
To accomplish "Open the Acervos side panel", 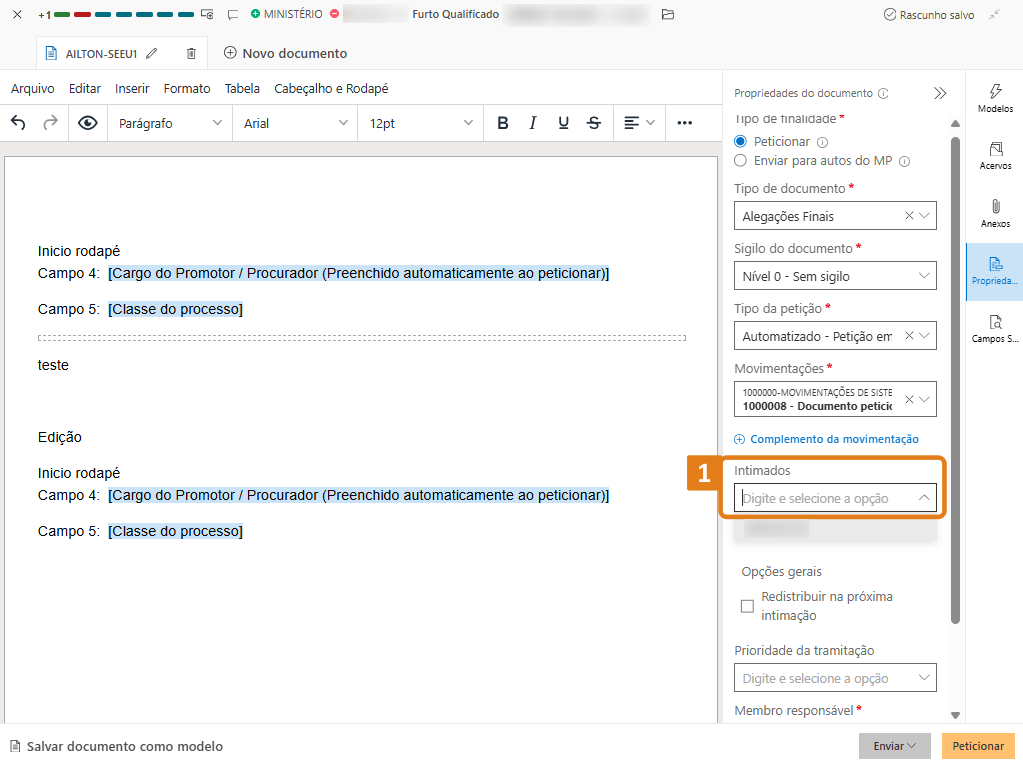I will click(995, 155).
